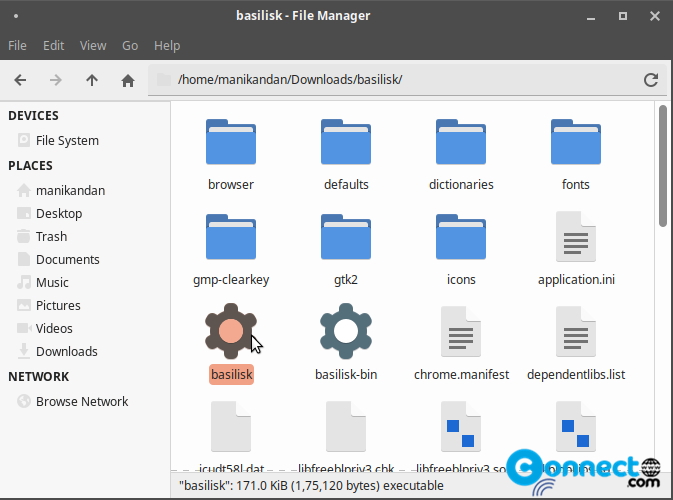
Task: Click the application.ini file name label
Action: (576, 280)
